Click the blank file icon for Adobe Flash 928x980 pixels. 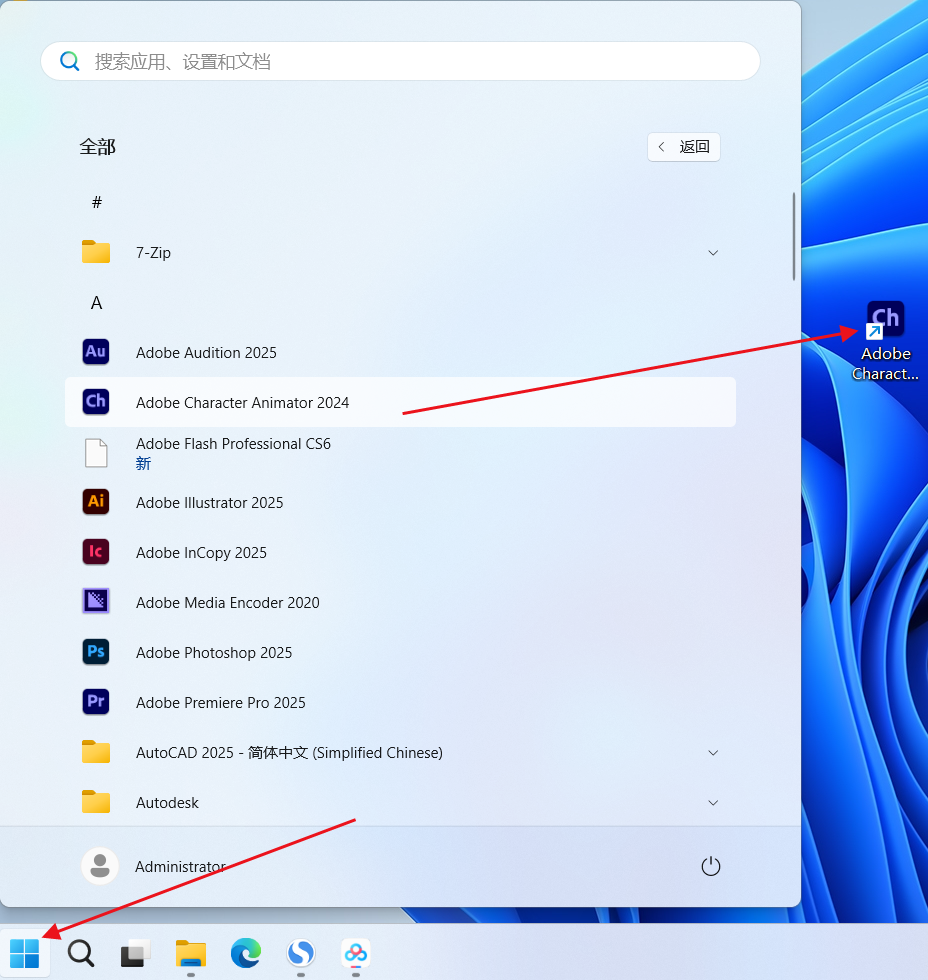[96, 452]
